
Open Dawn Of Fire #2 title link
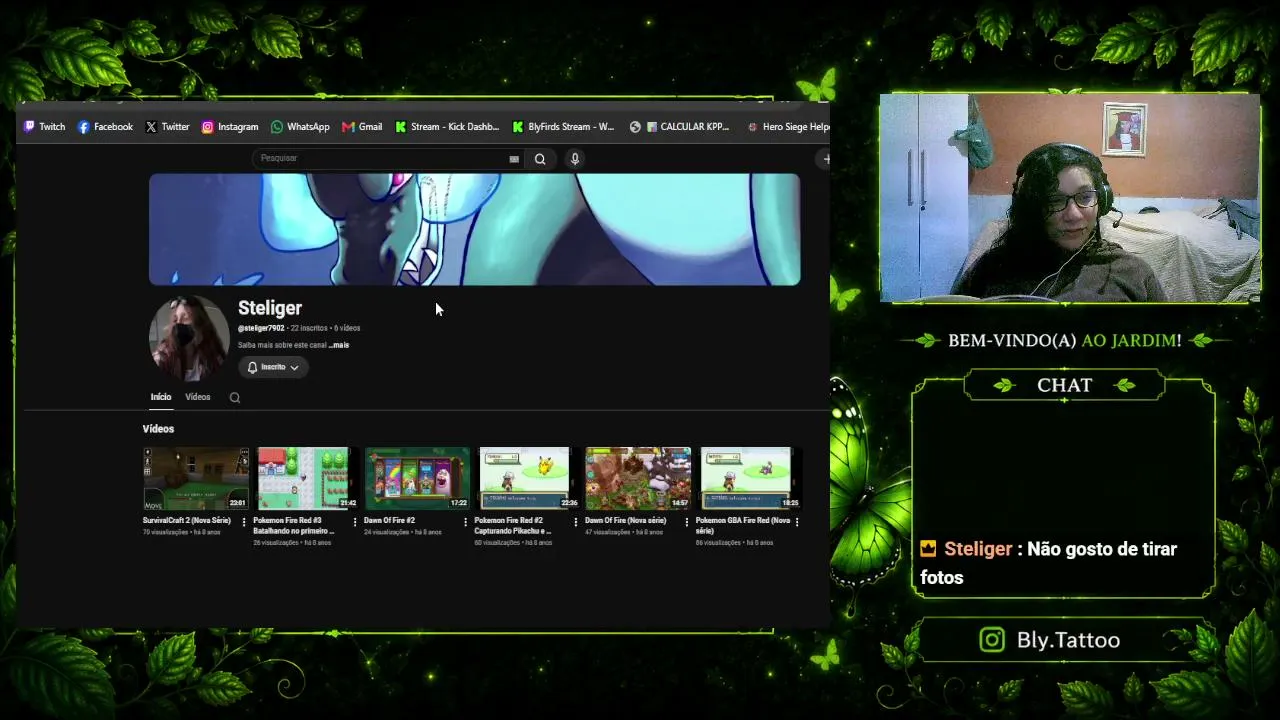[x=389, y=521]
